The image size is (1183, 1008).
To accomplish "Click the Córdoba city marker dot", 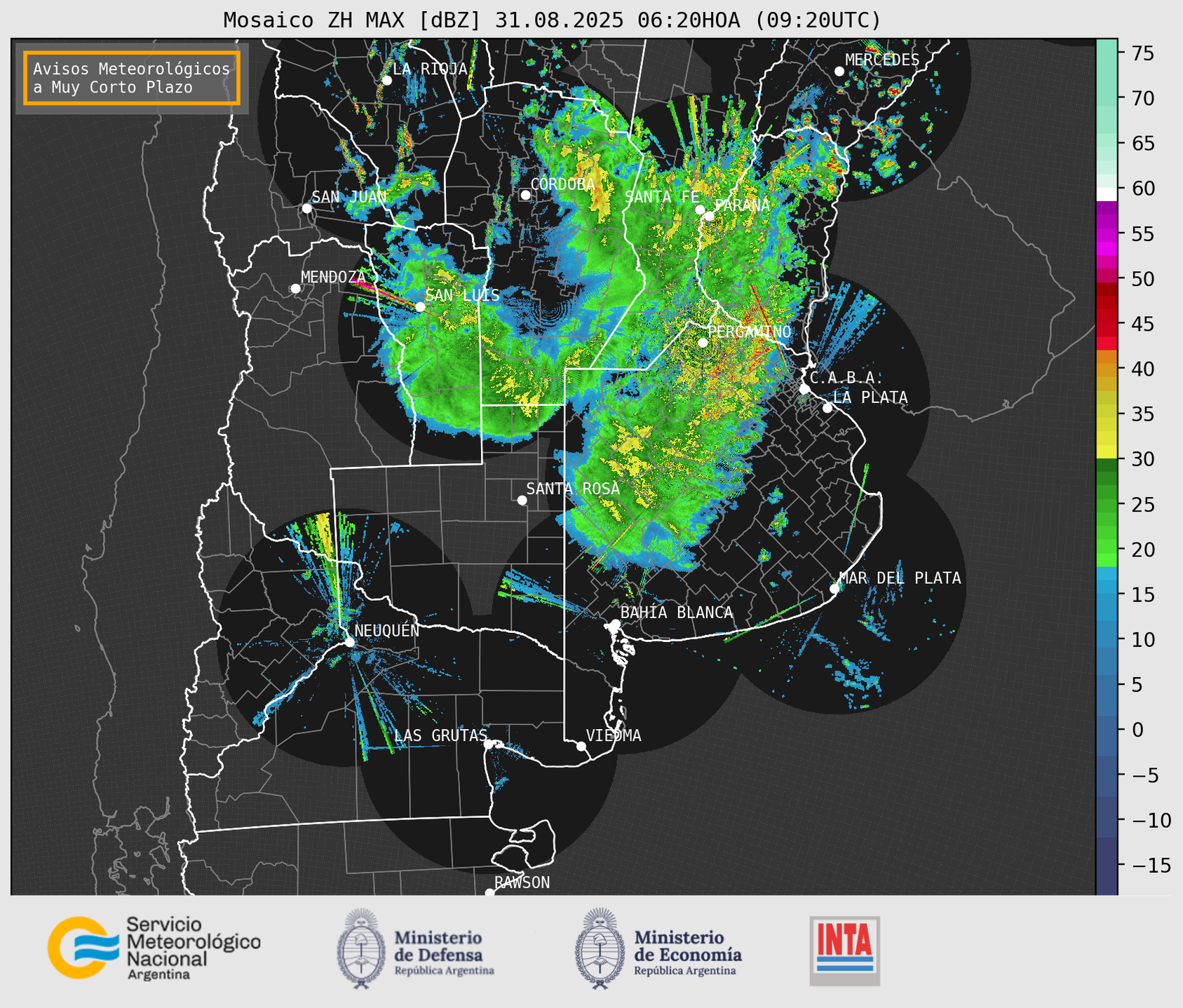I will click(525, 195).
